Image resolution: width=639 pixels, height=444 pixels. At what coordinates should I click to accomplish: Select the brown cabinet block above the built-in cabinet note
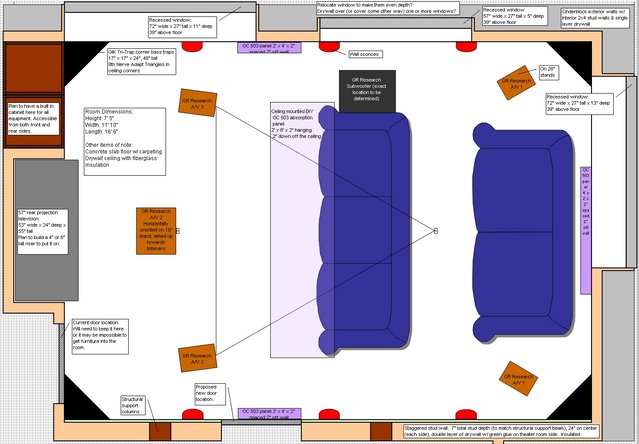[33, 68]
